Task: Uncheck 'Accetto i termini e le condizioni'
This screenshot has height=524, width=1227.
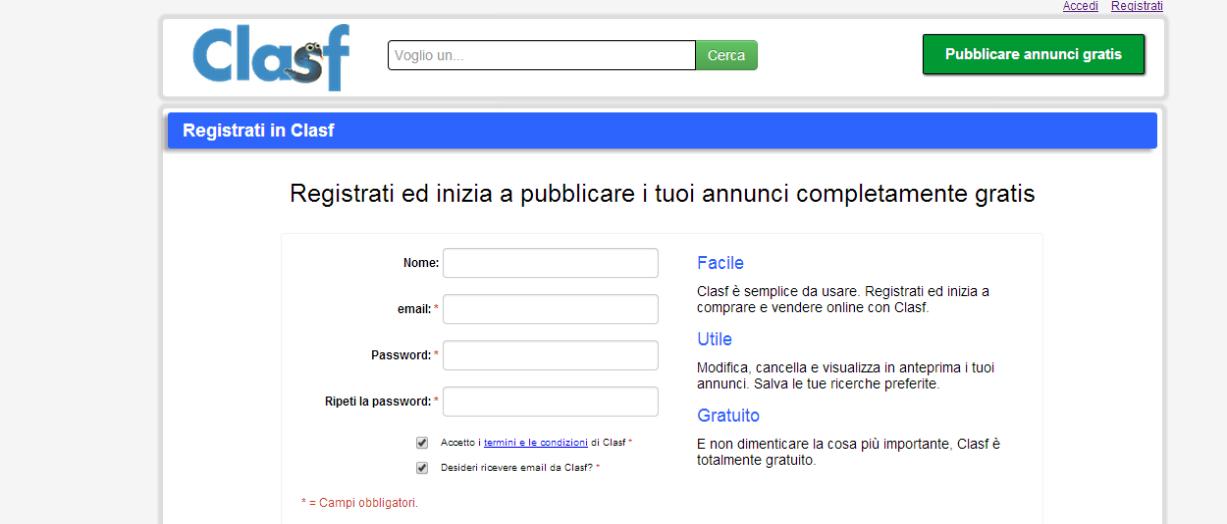Action: (422, 442)
